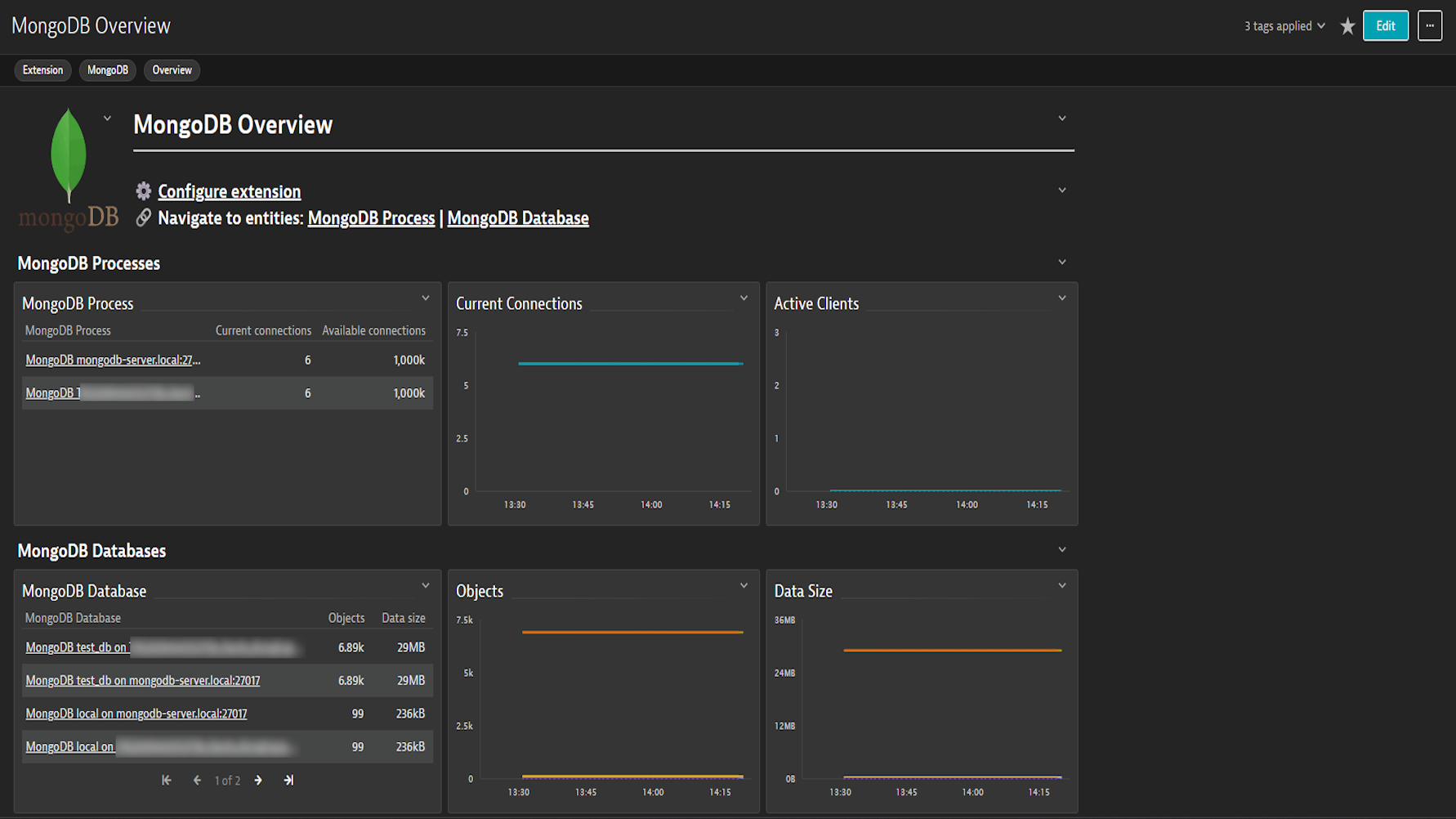The image size is (1456, 819).
Task: Sort by Available connections column header
Action: coord(373,331)
